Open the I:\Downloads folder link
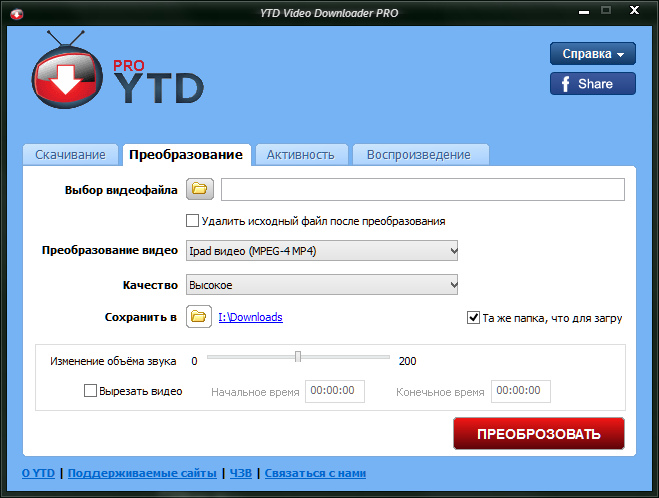Image resolution: width=659 pixels, height=498 pixels. (x=250, y=317)
